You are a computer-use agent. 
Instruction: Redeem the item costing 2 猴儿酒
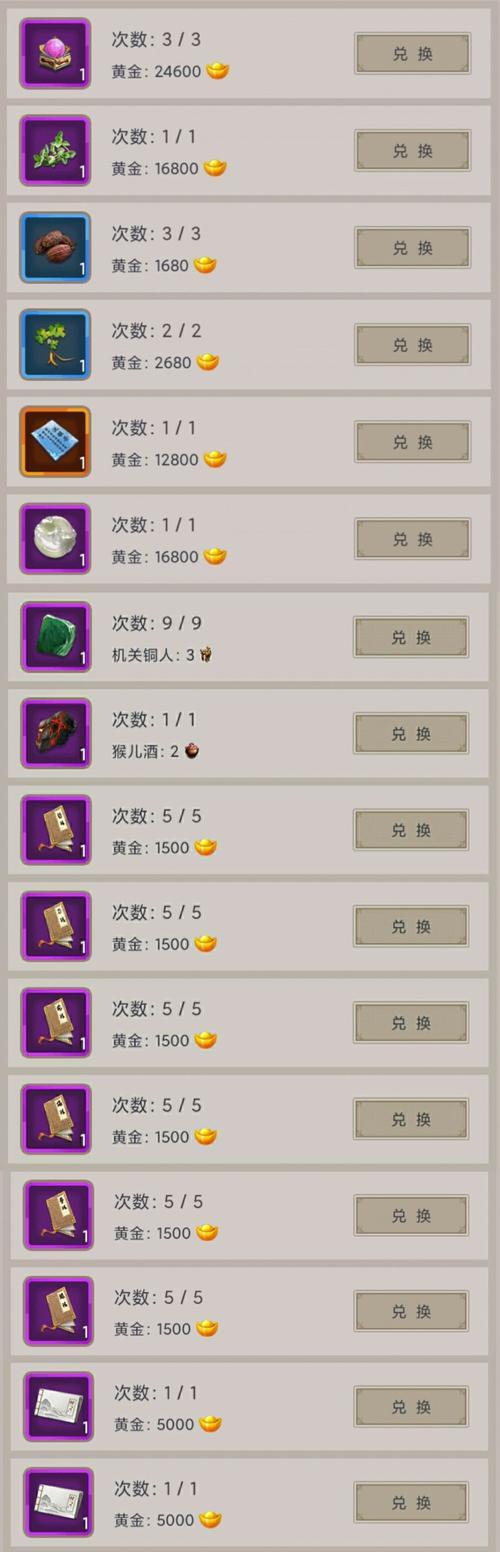pyautogui.click(x=411, y=734)
